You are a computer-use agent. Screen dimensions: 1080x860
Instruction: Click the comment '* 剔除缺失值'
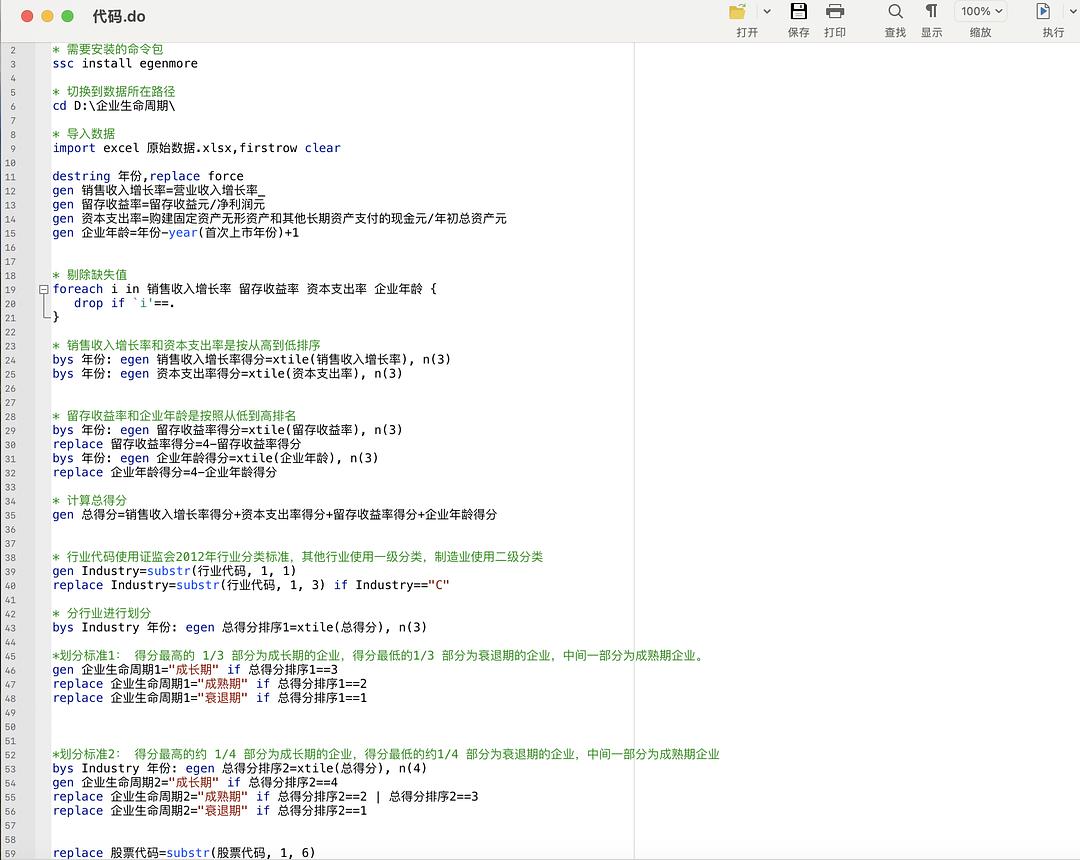point(90,275)
